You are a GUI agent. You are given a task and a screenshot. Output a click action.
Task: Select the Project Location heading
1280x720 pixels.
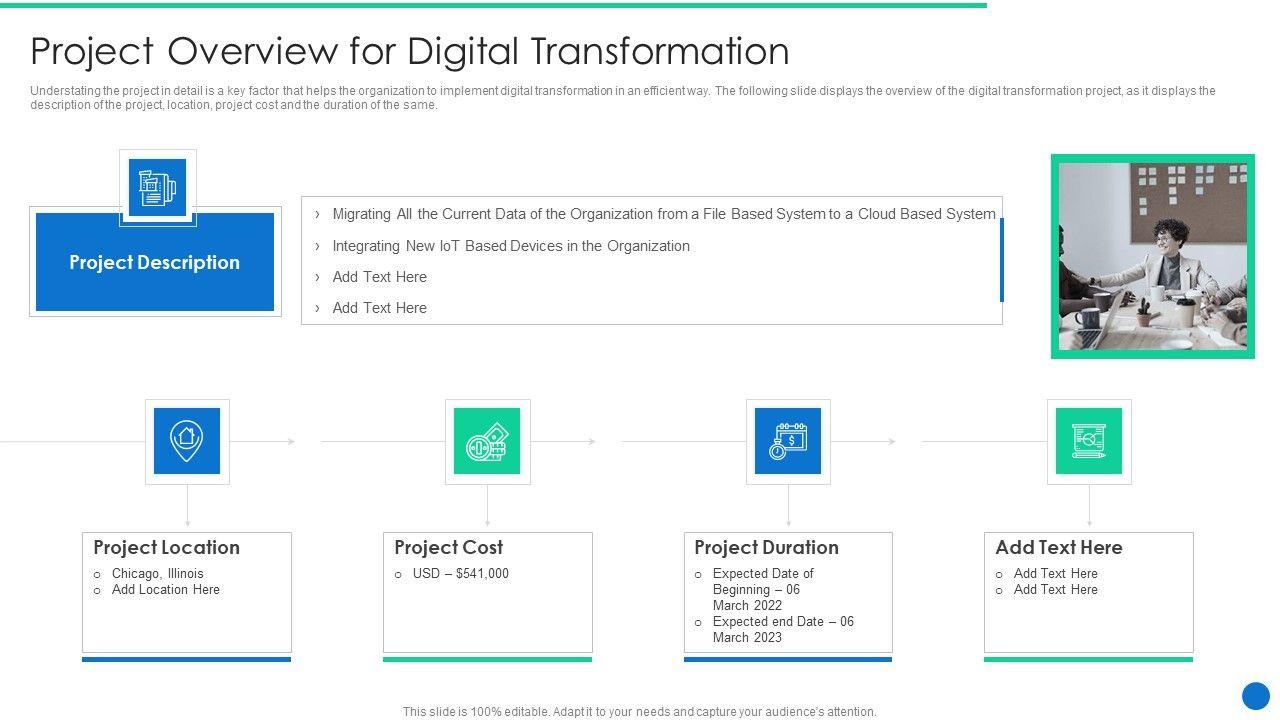click(x=167, y=547)
